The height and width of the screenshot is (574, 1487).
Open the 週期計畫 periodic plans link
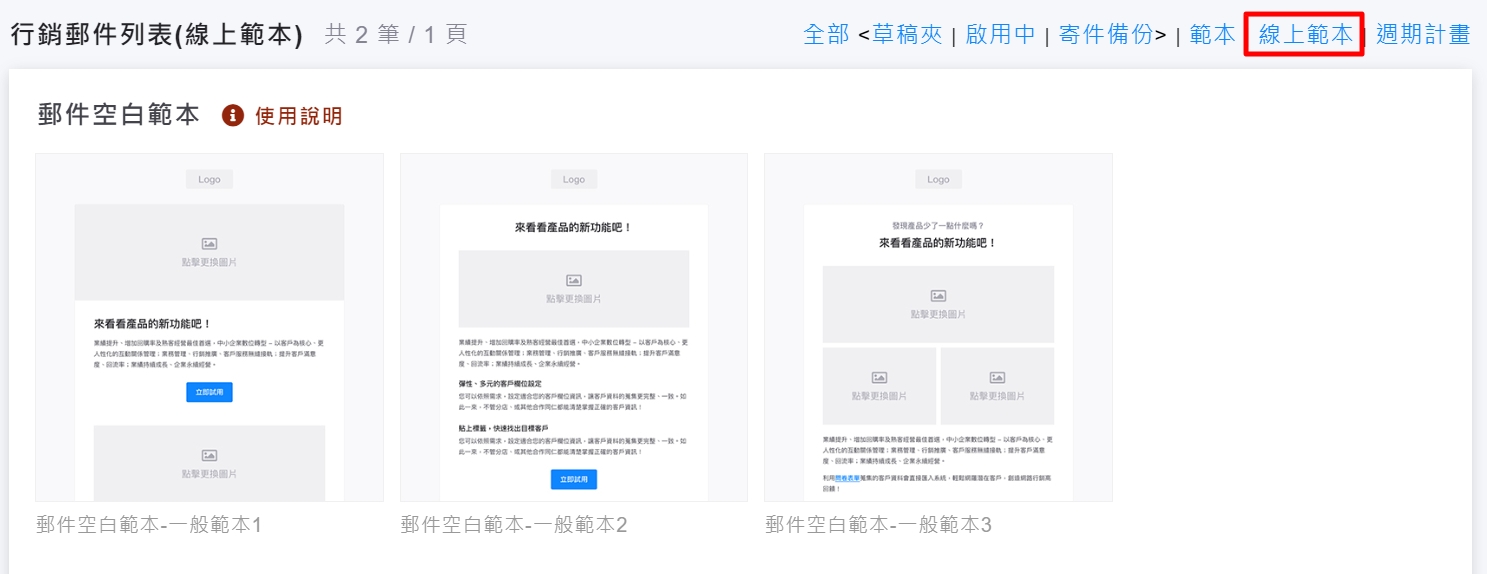[x=1423, y=35]
